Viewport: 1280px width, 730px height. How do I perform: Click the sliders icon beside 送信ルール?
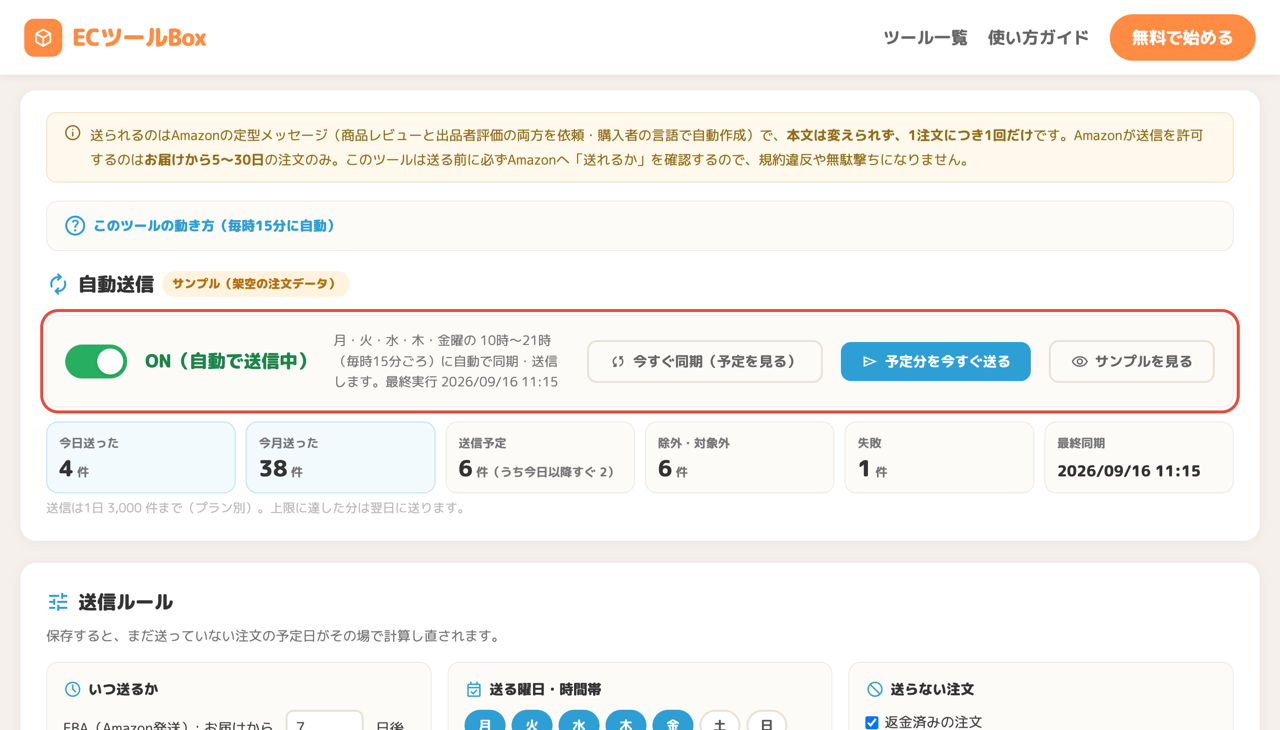(x=58, y=602)
